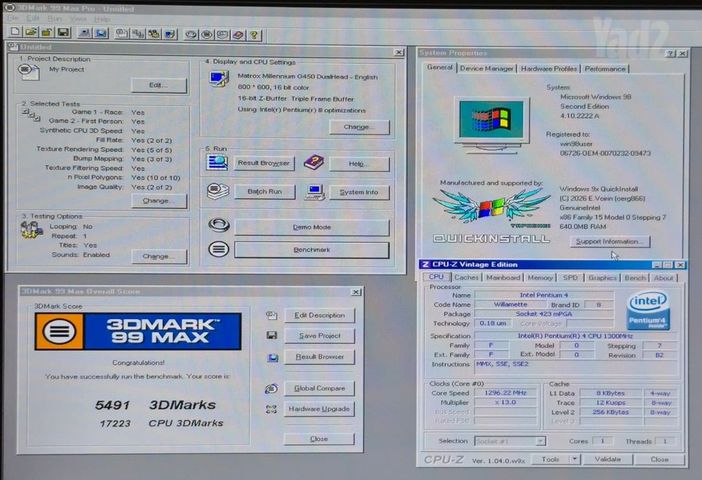Image resolution: width=702 pixels, height=480 pixels.
Task: Click the floppy icon beside Save Project
Action: (x=271, y=335)
